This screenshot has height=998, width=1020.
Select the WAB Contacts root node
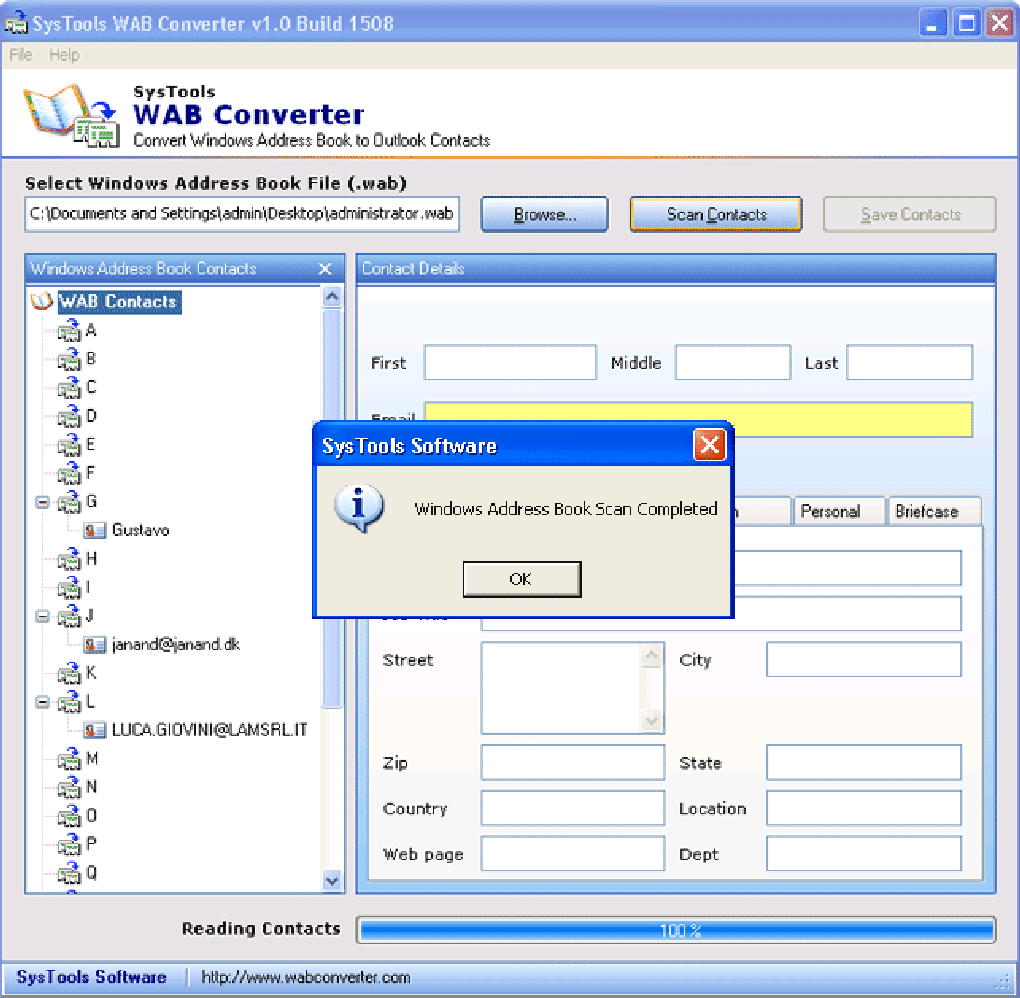(x=118, y=301)
